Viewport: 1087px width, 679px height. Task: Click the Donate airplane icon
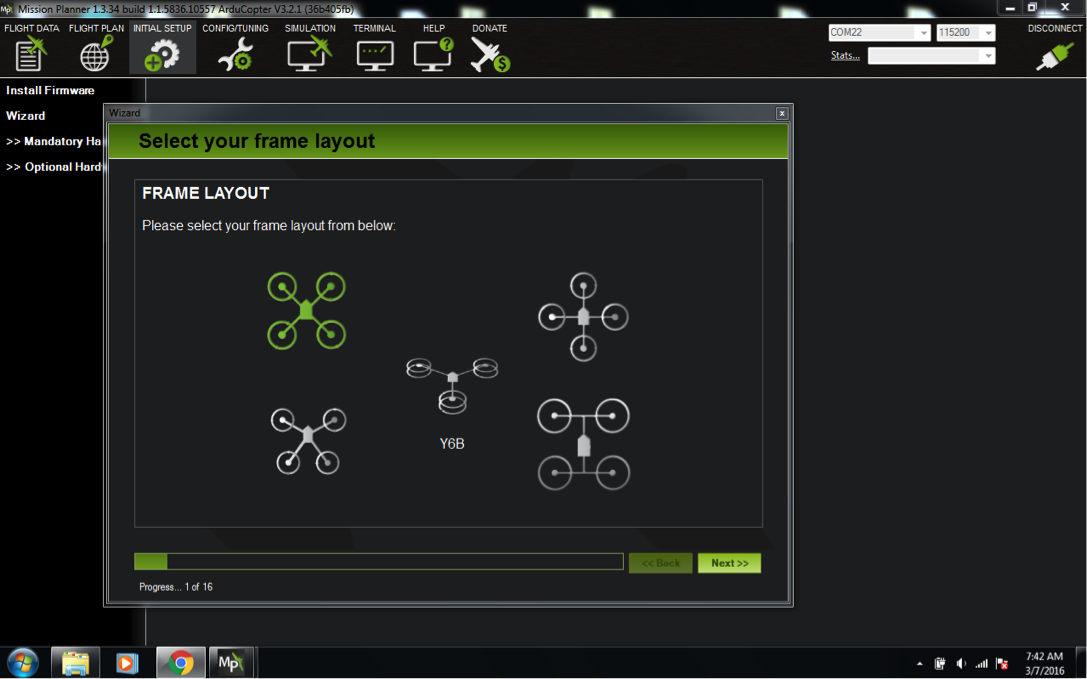(x=490, y=54)
